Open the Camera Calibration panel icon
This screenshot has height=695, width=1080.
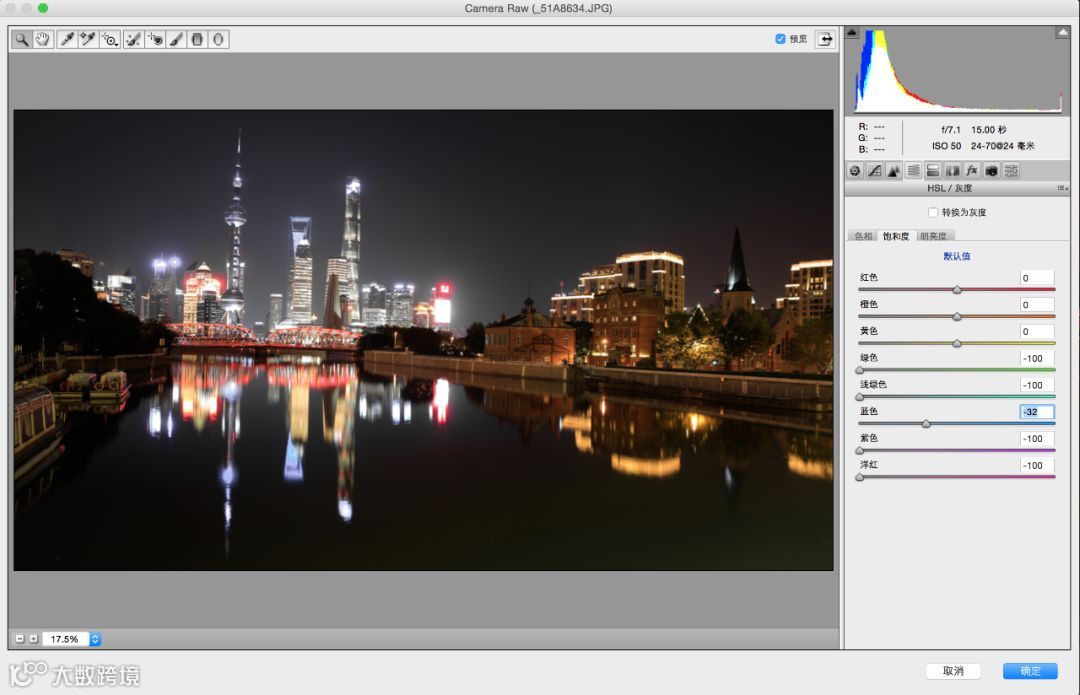(x=991, y=171)
